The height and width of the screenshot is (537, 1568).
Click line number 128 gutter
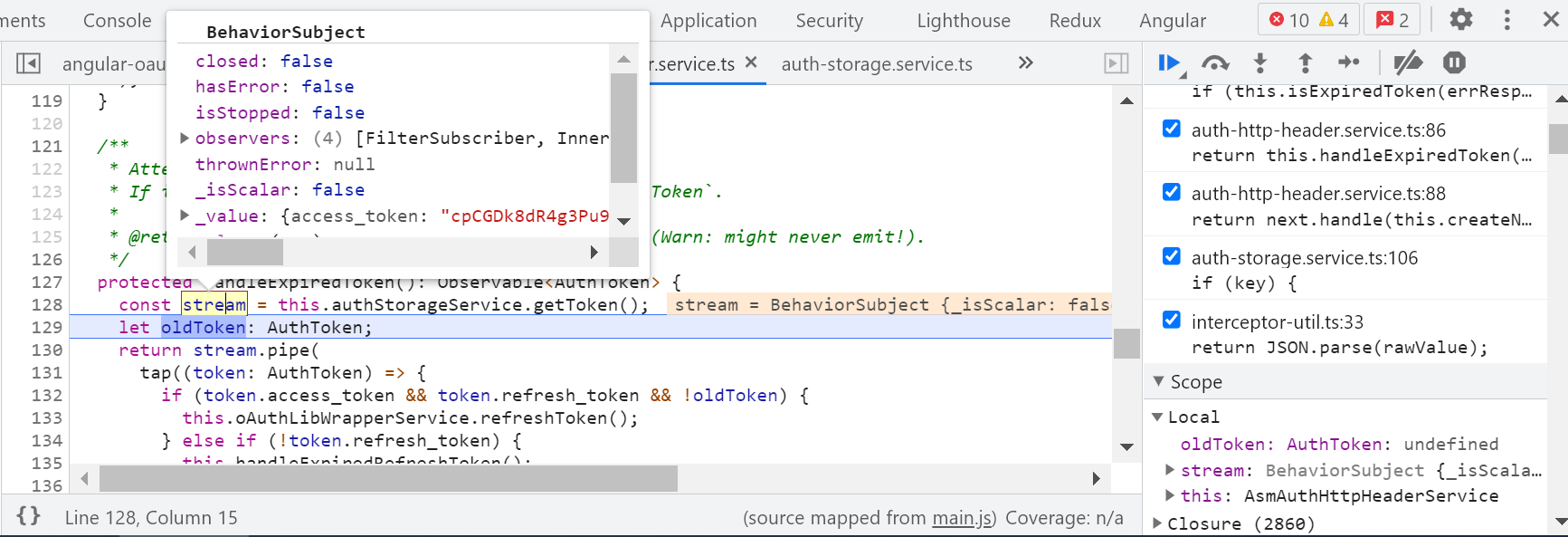46,304
